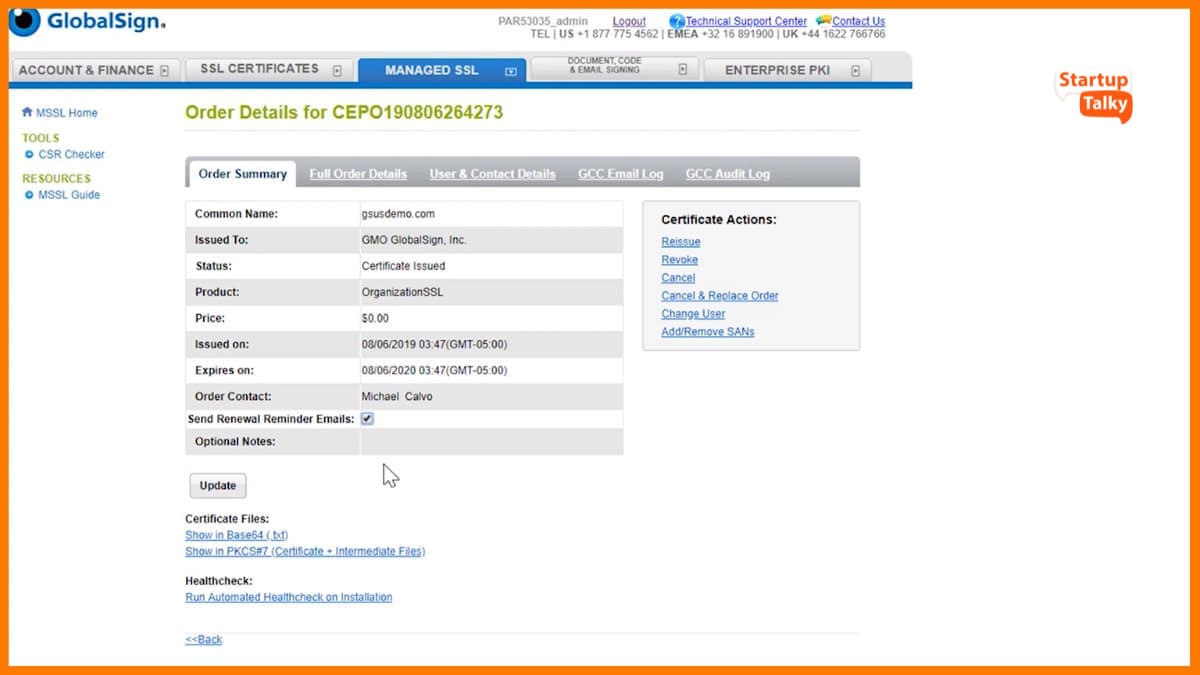1200x675 pixels.
Task: Select the Order Summary tab
Action: click(x=242, y=174)
